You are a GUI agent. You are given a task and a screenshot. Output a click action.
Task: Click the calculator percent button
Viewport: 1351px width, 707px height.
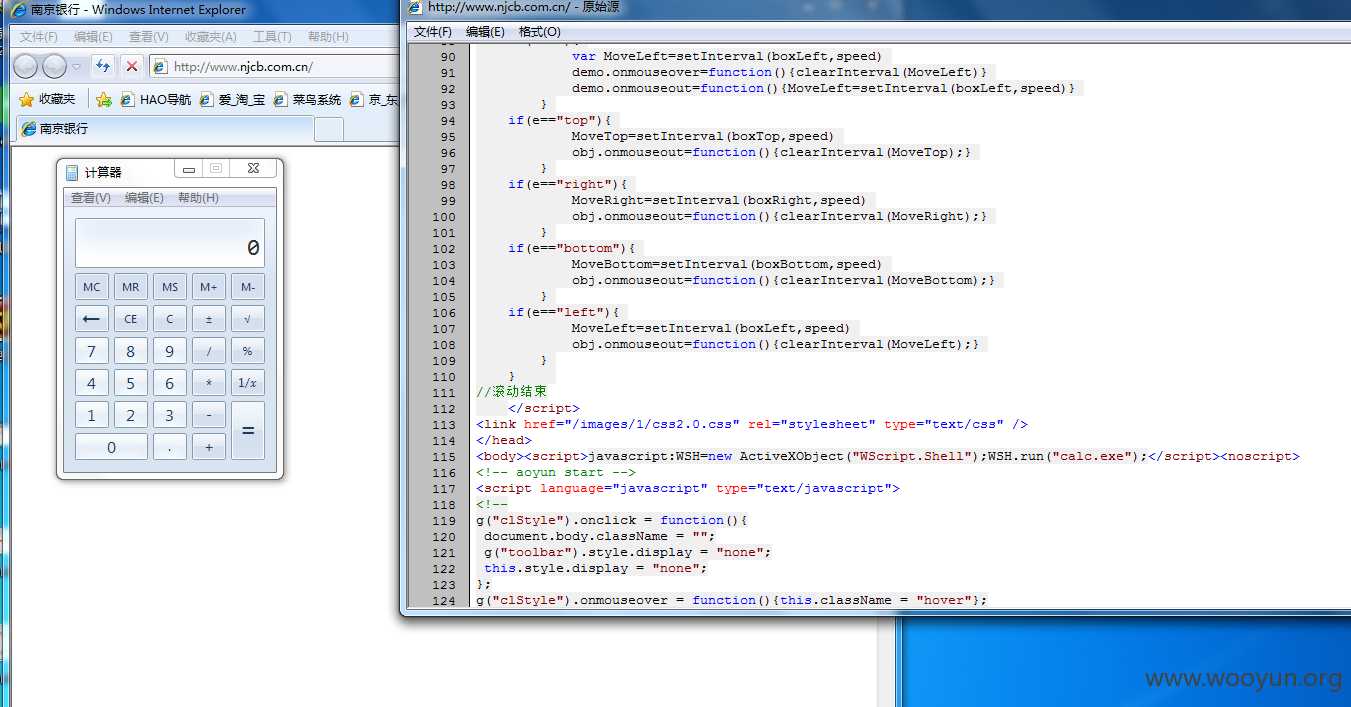coord(248,351)
